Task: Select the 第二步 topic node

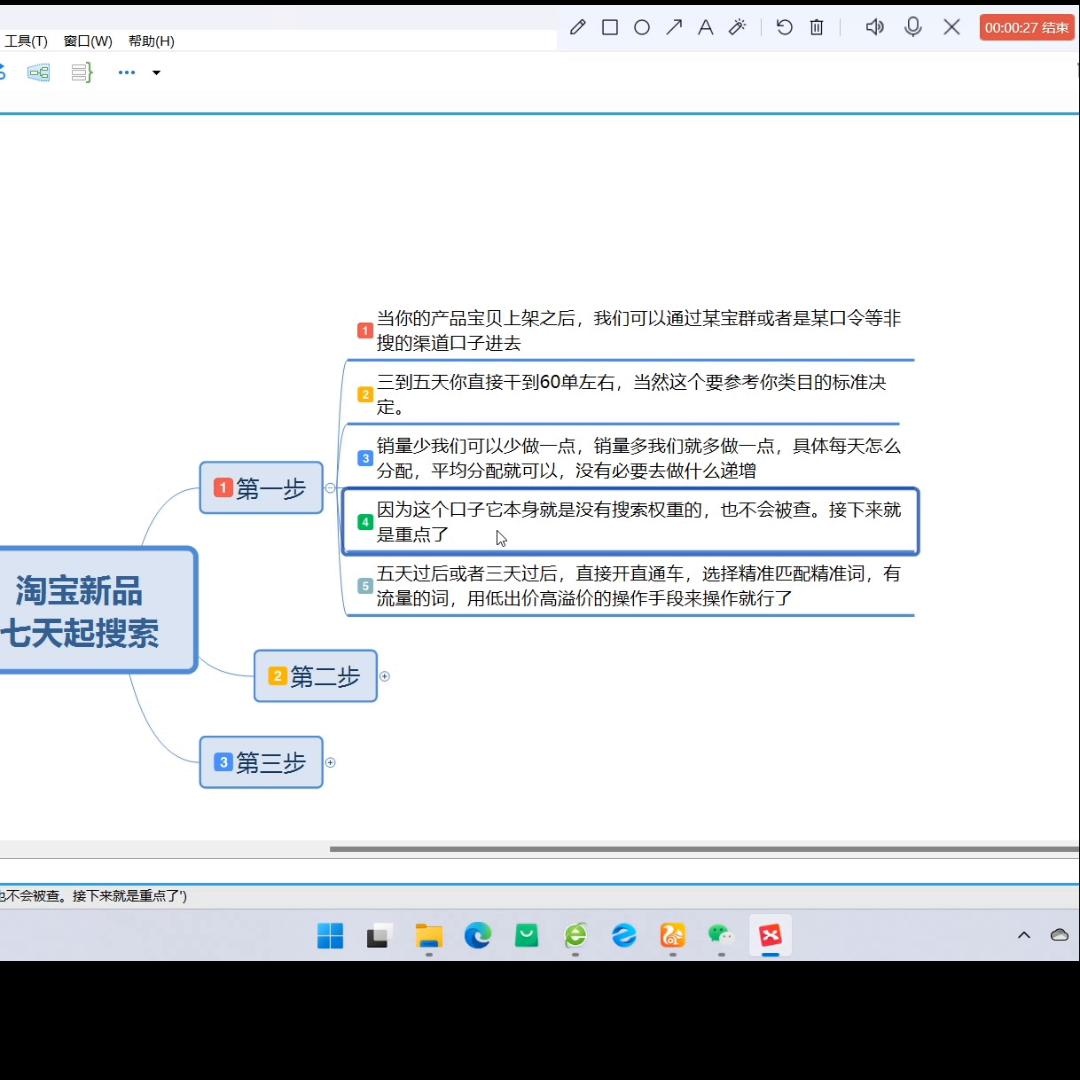Action: pyautogui.click(x=315, y=676)
